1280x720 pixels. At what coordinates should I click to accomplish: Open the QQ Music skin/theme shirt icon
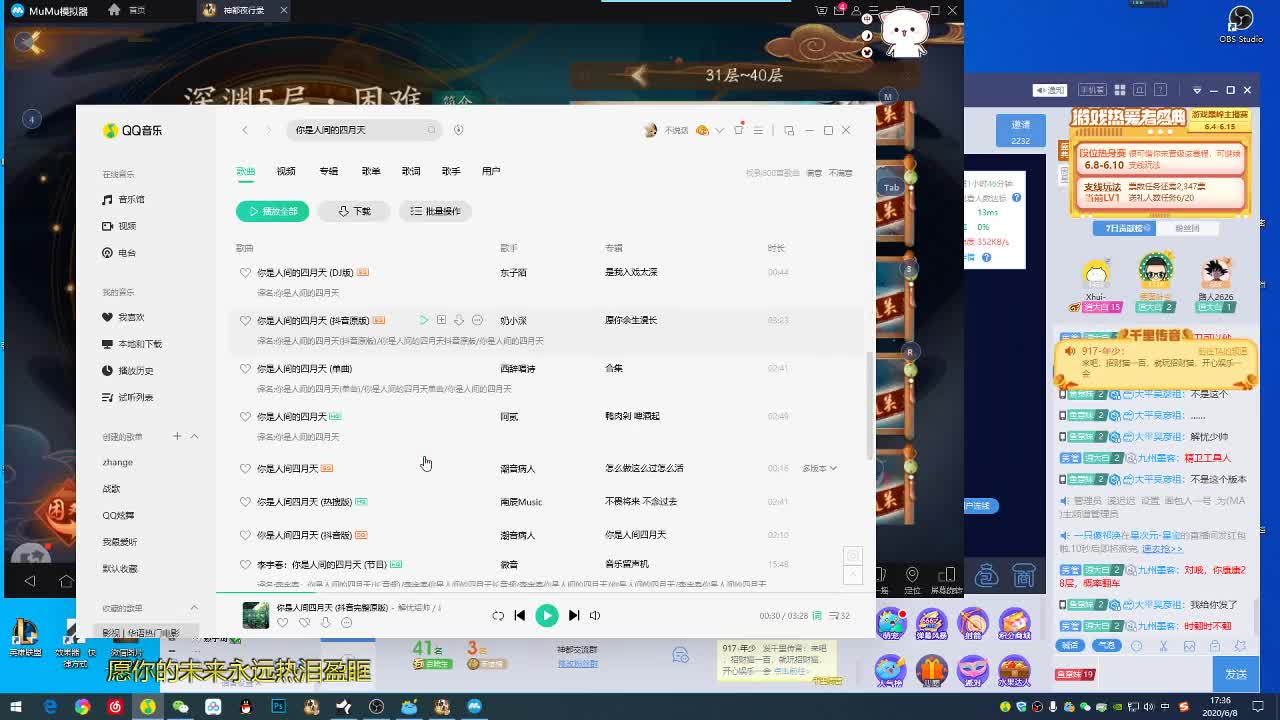click(739, 130)
